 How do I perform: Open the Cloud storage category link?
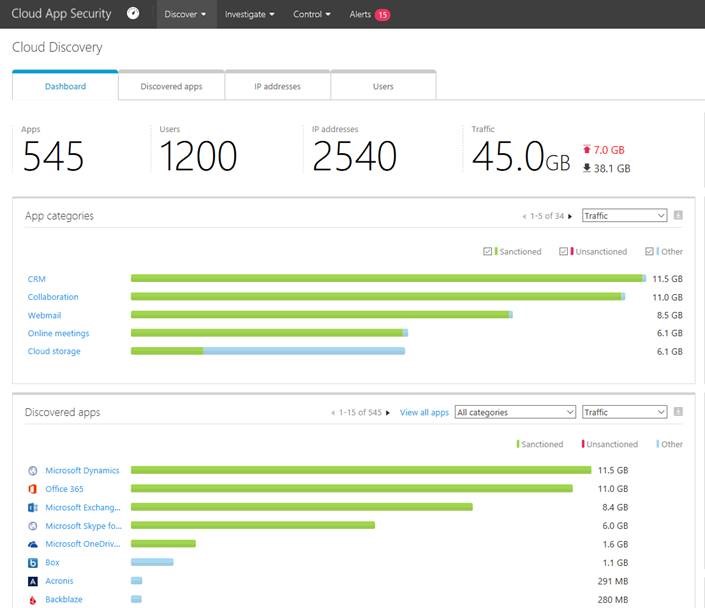pos(54,351)
